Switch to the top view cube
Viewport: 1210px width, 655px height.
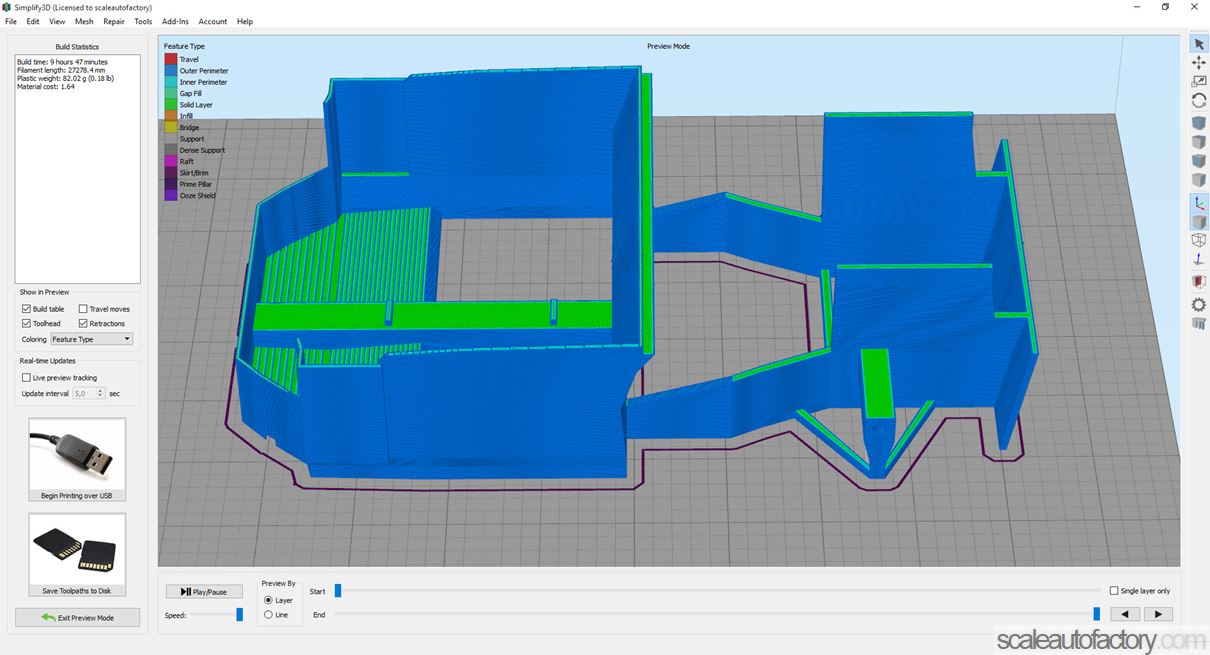(x=1198, y=142)
